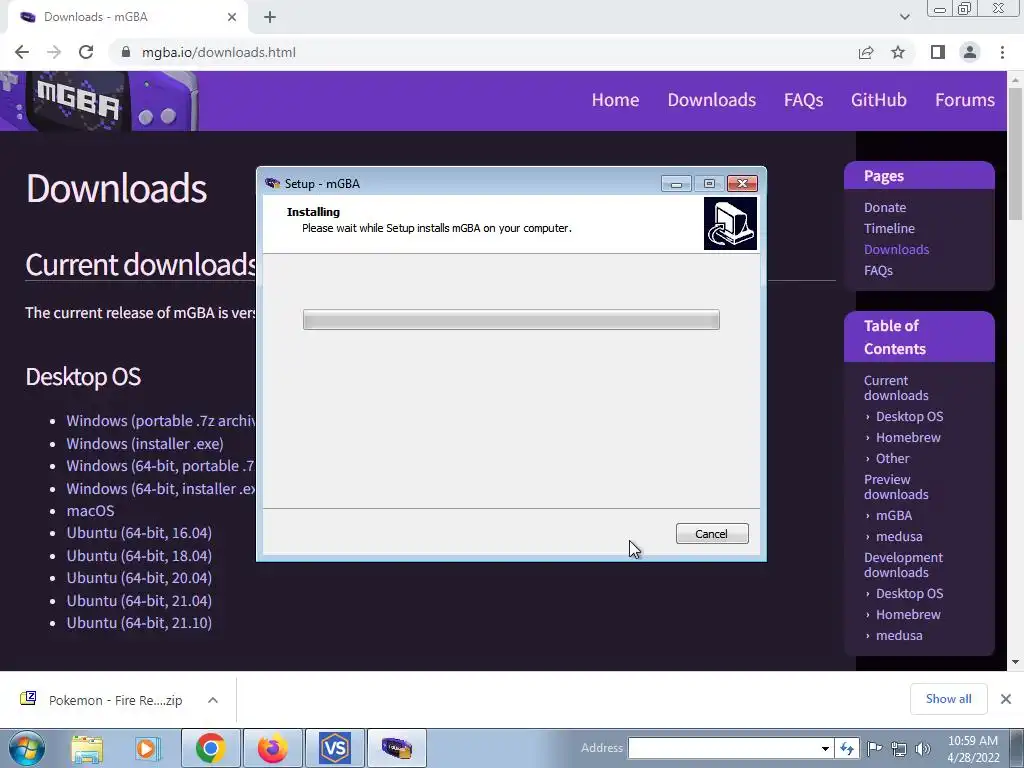Click the volume speaker tray icon
Viewport: 1024px width, 768px height.
coord(923,749)
